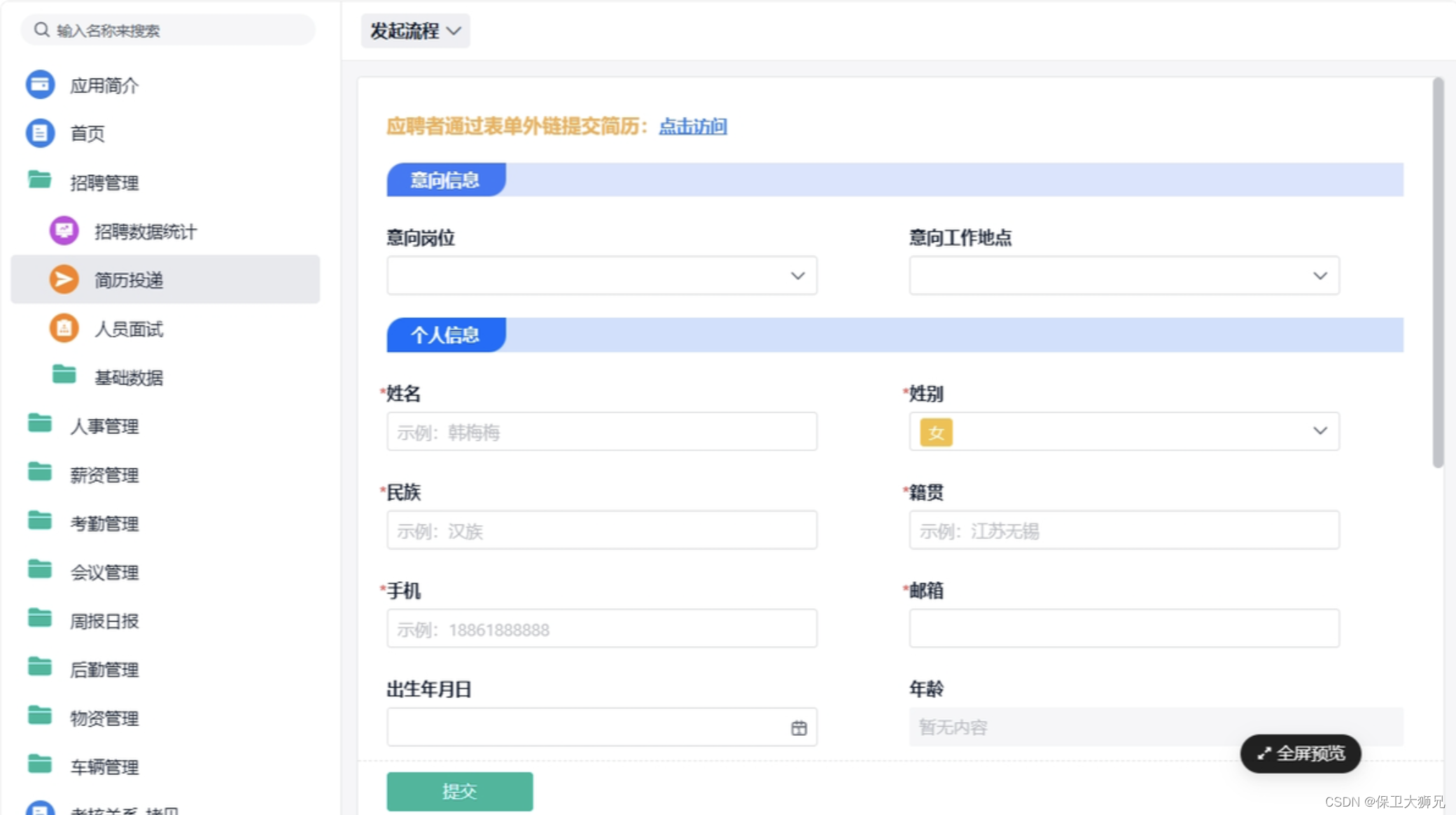This screenshot has height=815, width=1456.
Task: Expand the 薪资管理 folder
Action: pos(104,475)
